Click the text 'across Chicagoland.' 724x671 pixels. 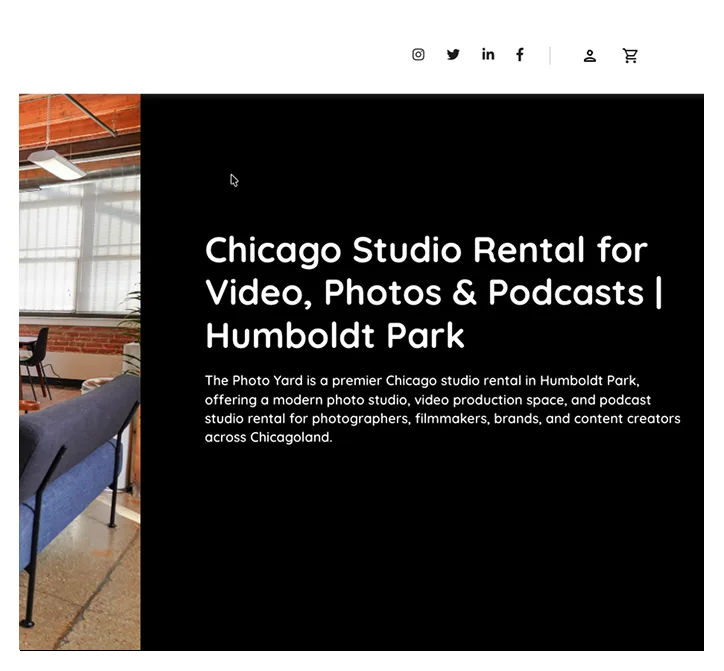click(268, 437)
